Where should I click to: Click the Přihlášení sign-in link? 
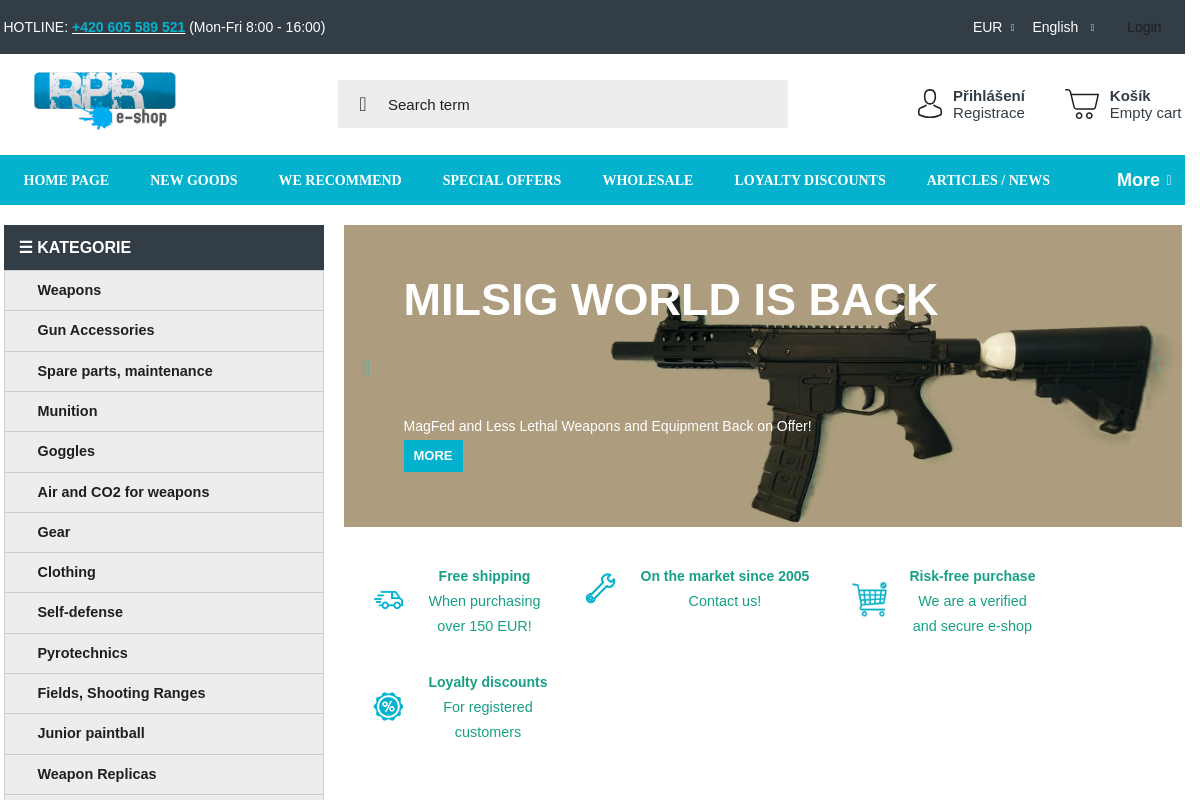point(989,95)
